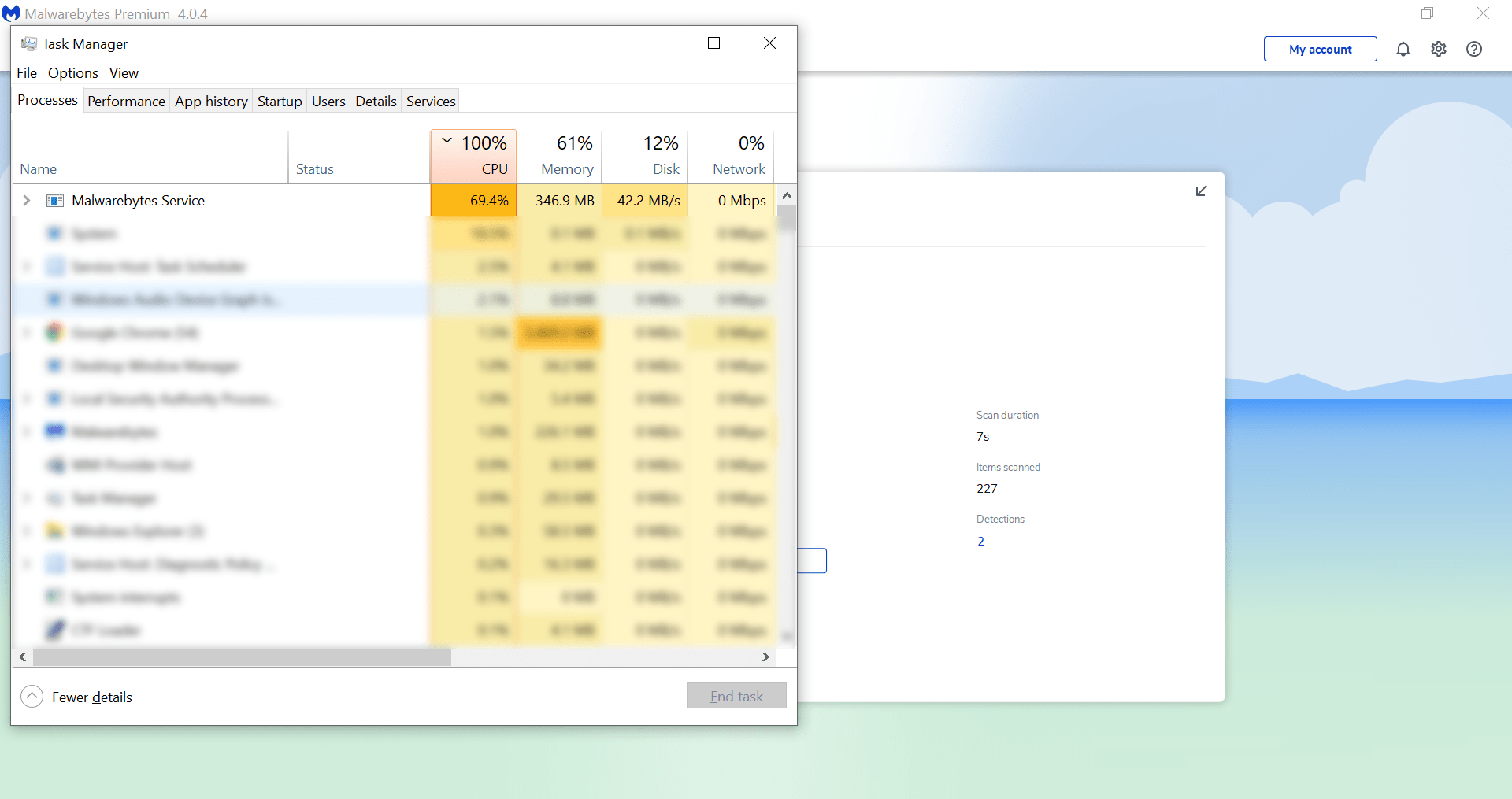Sort processes by Status column
This screenshot has width=1512, height=799.
pyautogui.click(x=359, y=156)
